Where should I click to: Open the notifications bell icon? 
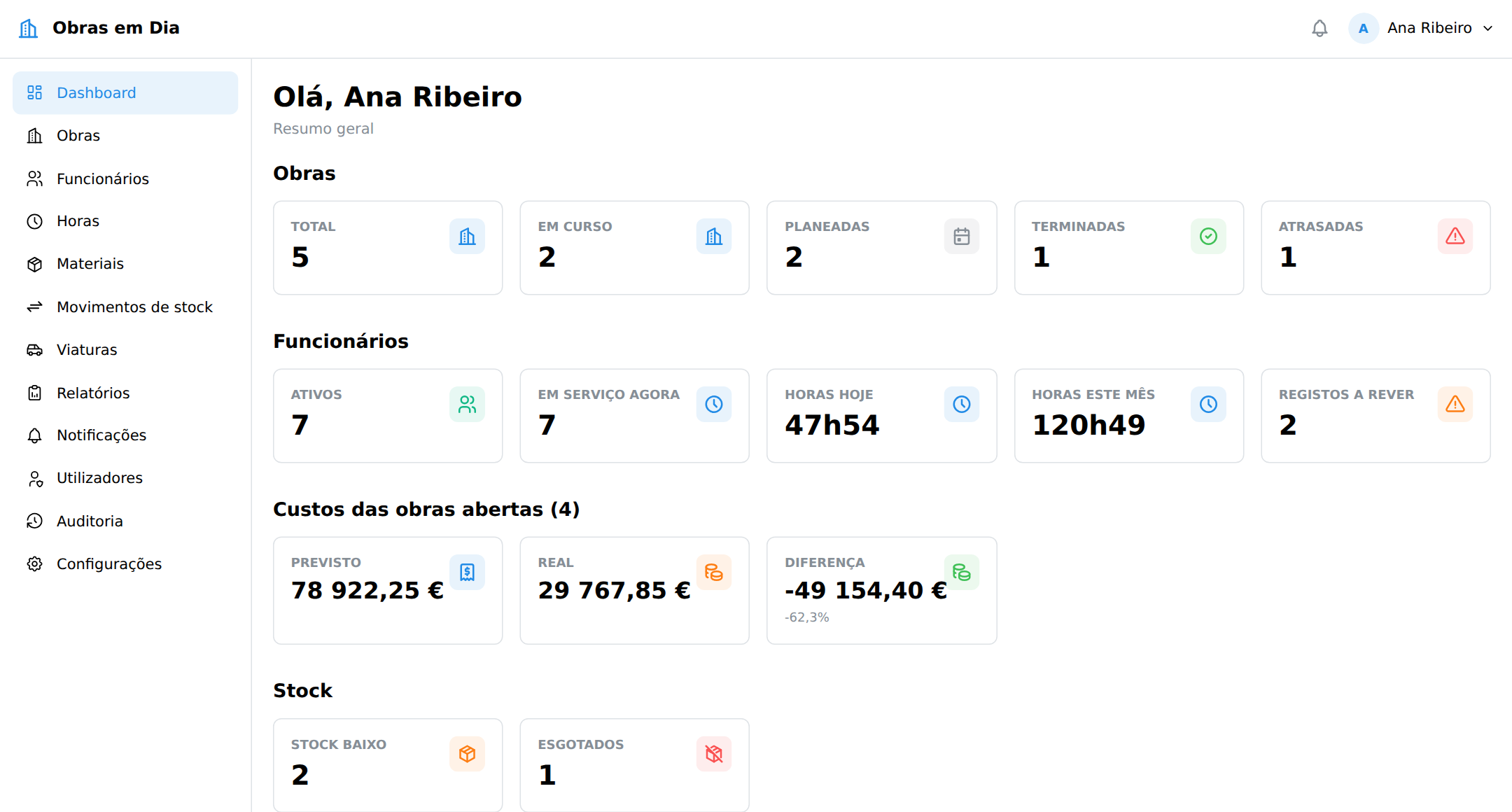click(x=1319, y=28)
